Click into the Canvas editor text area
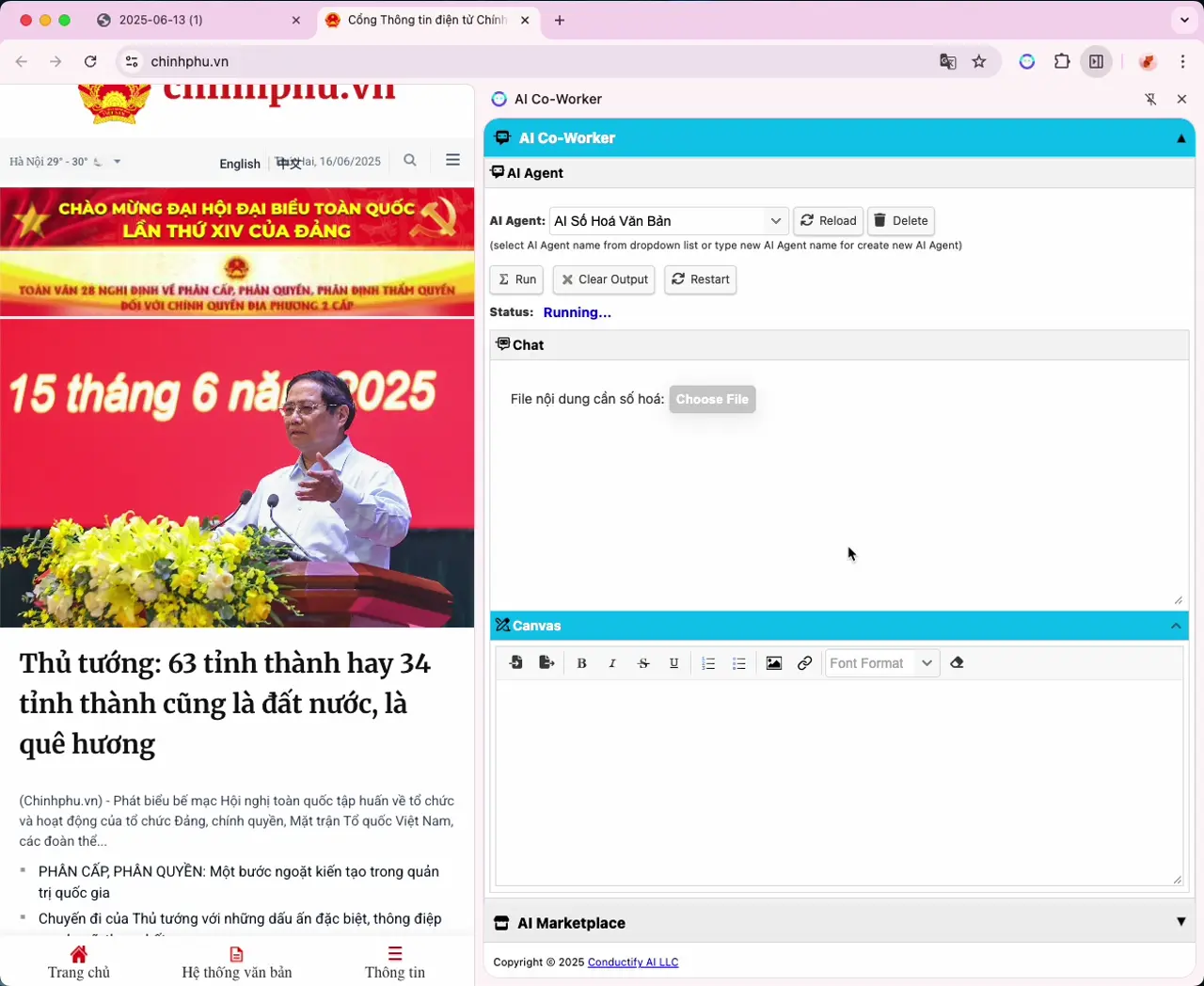This screenshot has width=1204, height=986. (838, 783)
